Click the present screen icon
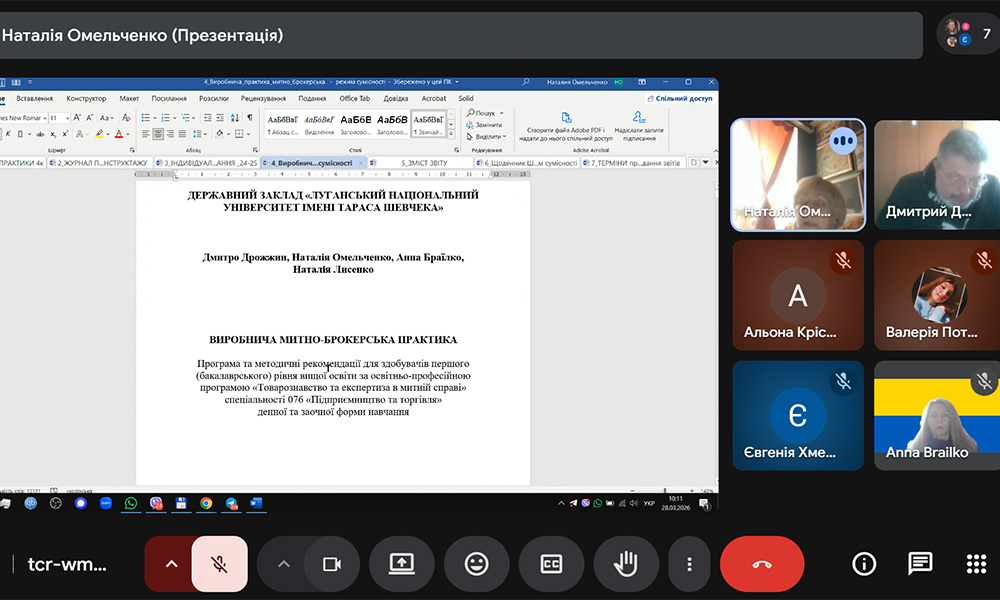The width and height of the screenshot is (1000, 600). click(401, 564)
